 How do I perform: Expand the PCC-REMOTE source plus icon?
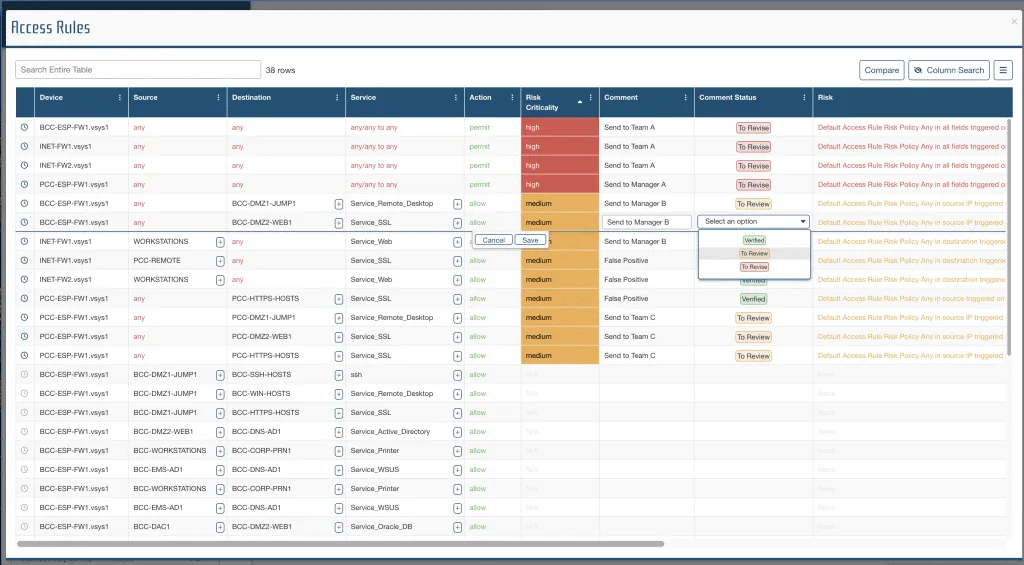click(220, 261)
